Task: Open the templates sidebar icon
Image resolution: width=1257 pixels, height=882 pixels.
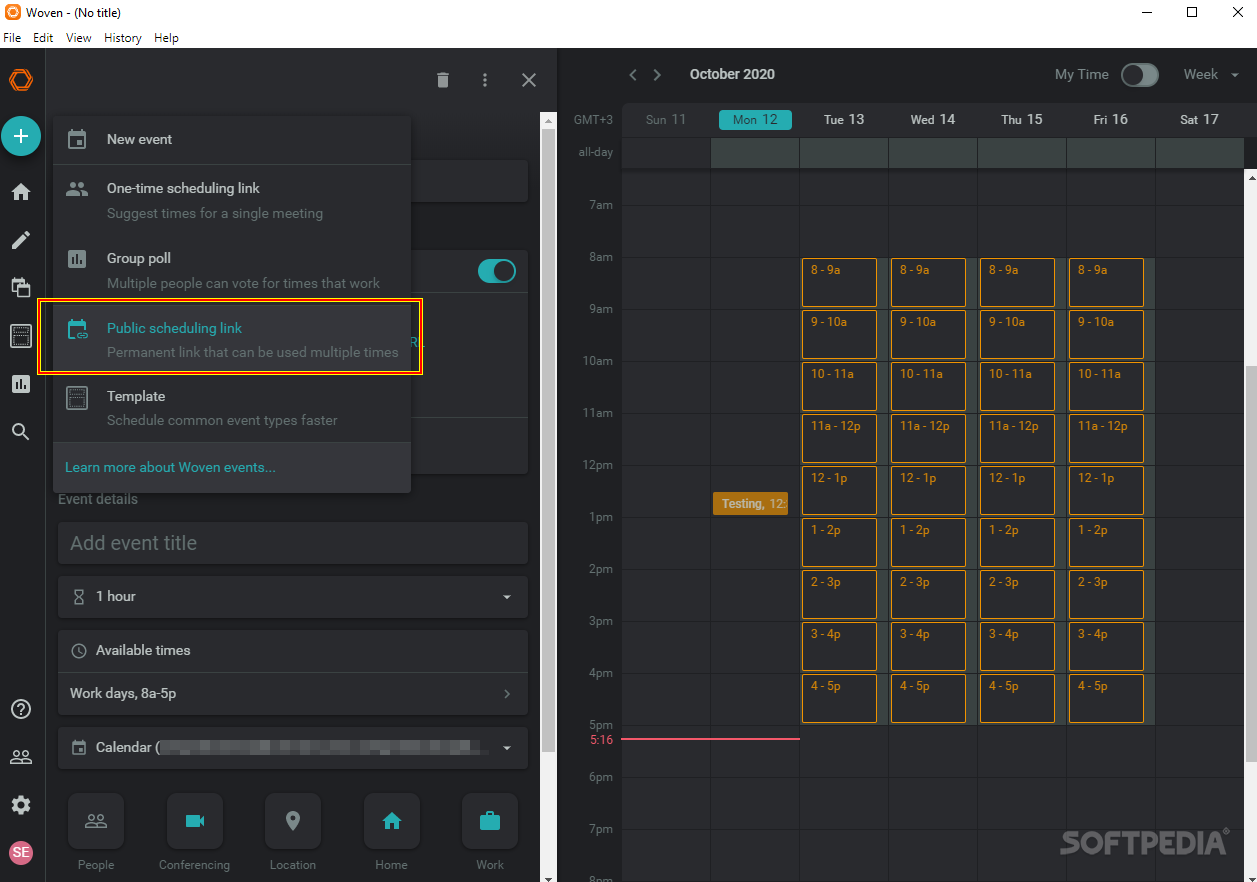Action: point(21,336)
